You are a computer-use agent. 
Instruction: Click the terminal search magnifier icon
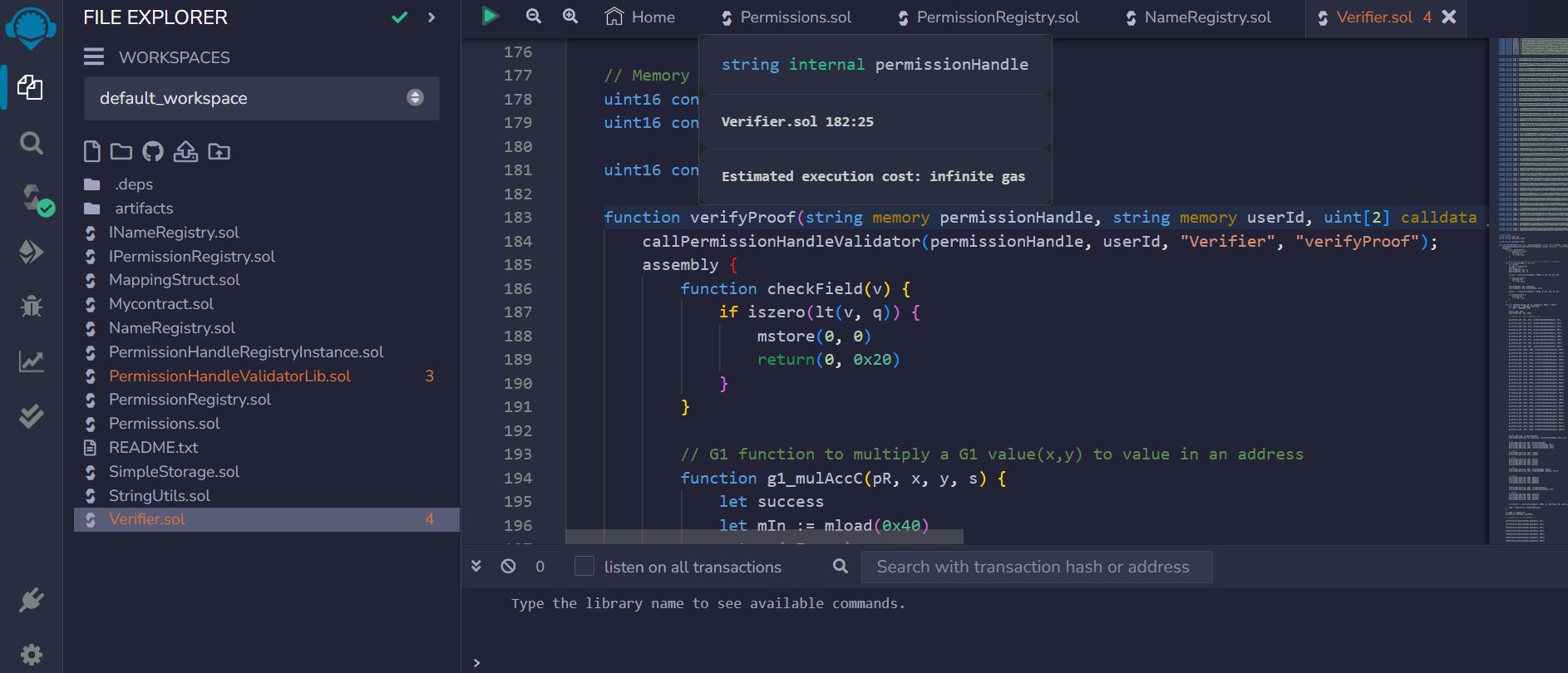coord(841,566)
